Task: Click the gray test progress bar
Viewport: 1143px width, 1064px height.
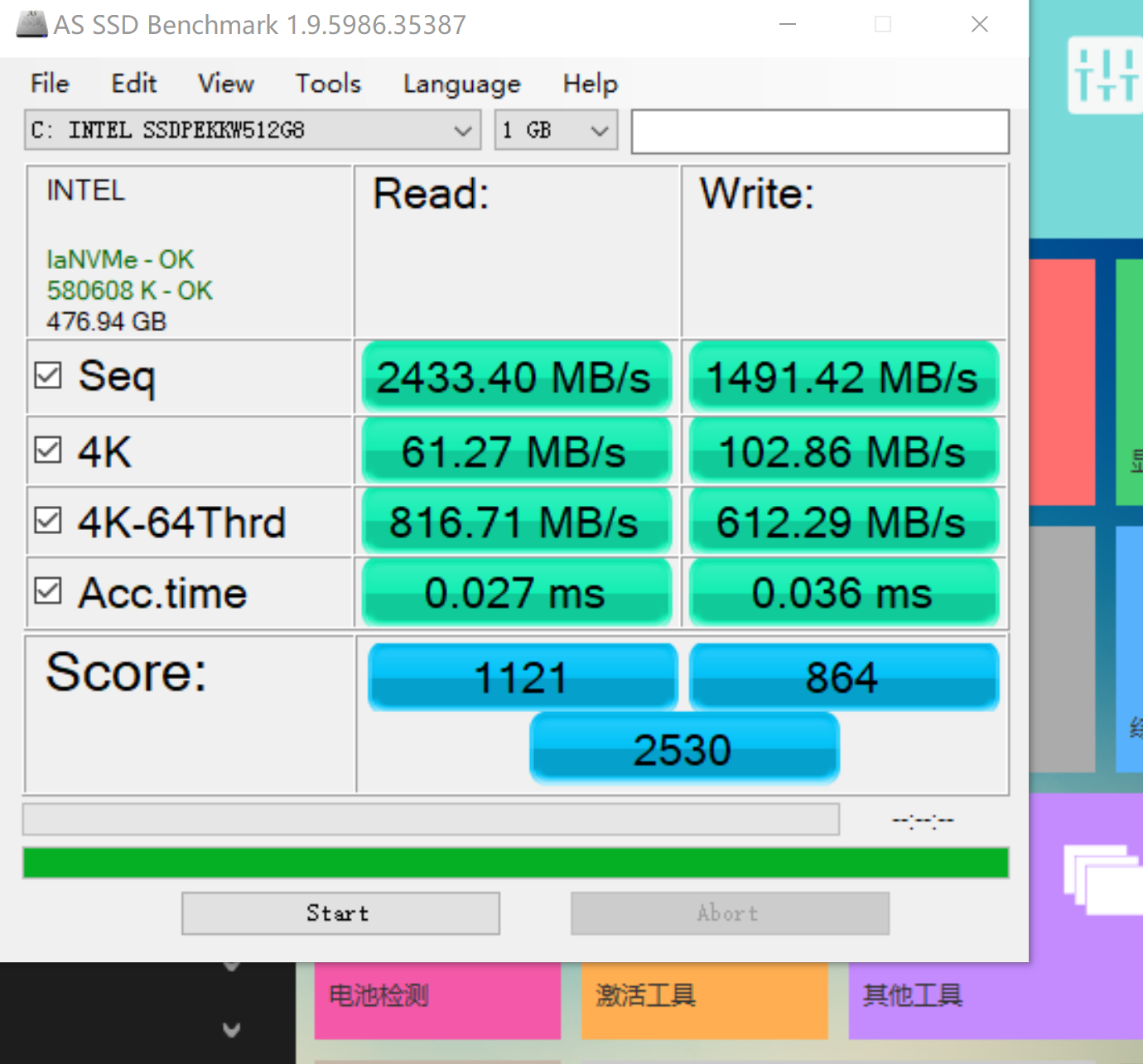Action: click(431, 820)
